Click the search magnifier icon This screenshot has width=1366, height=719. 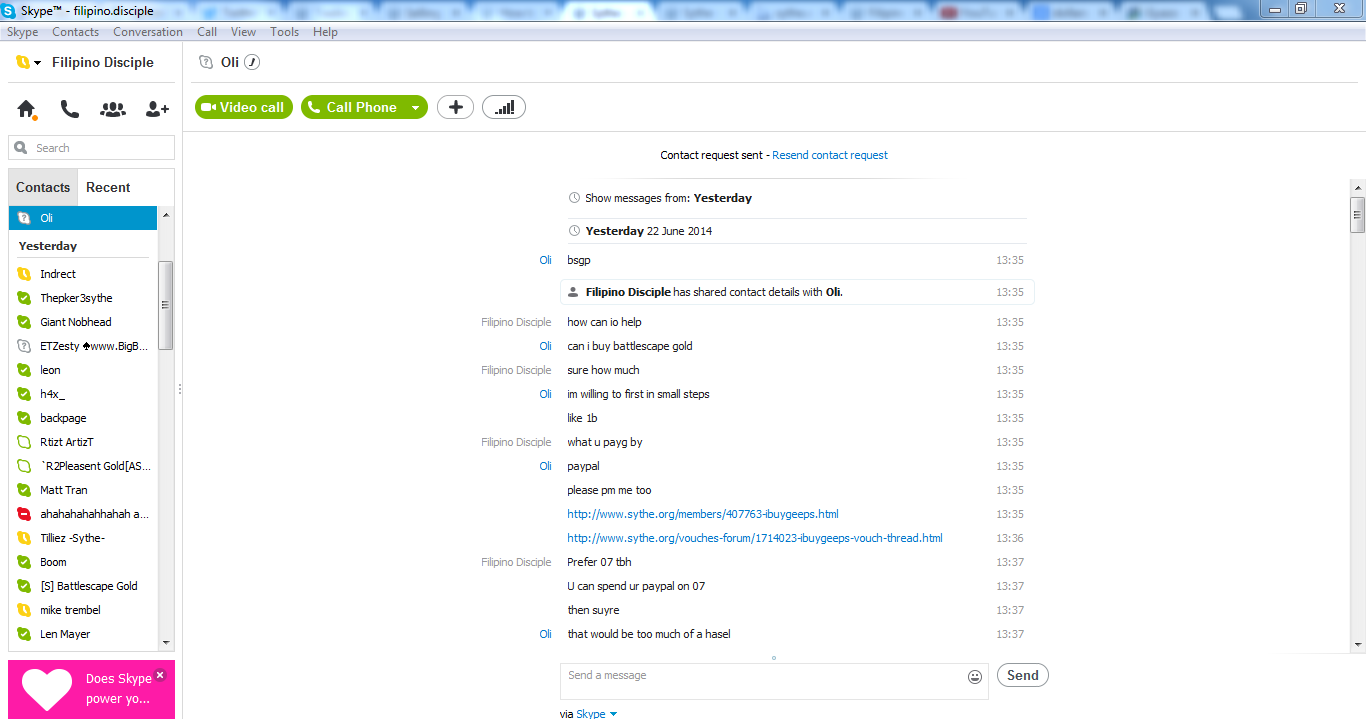point(21,148)
